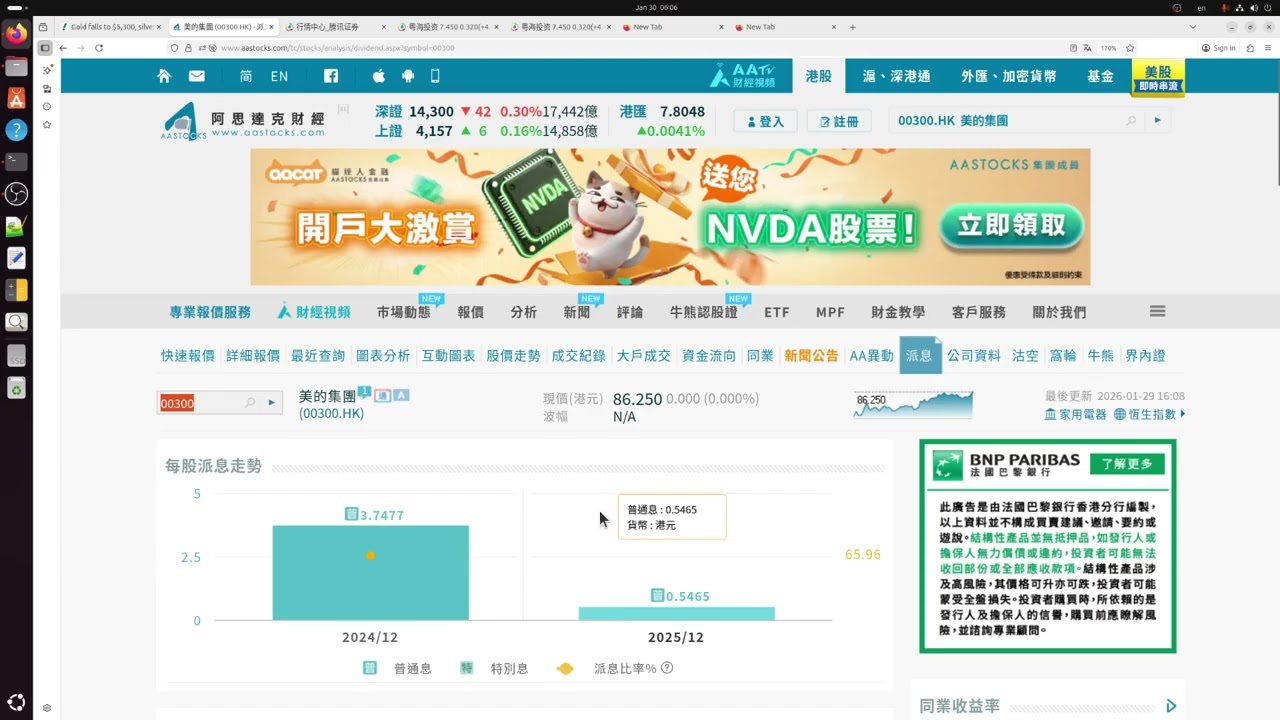Open the Terminal icon in Ubuntu dock
This screenshot has width=1280, height=720.
click(16, 161)
